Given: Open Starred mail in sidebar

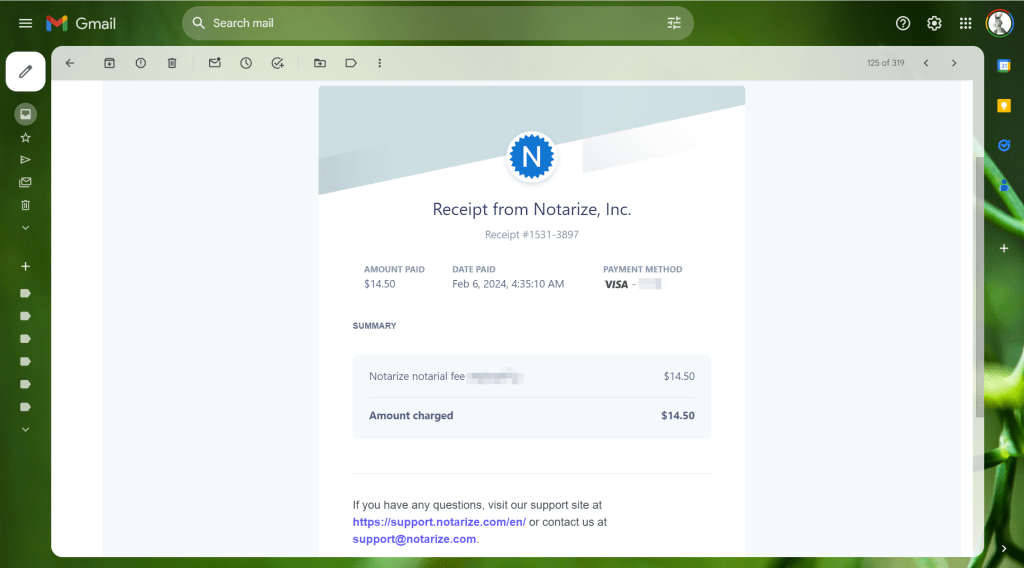Looking at the screenshot, I should click(25, 138).
